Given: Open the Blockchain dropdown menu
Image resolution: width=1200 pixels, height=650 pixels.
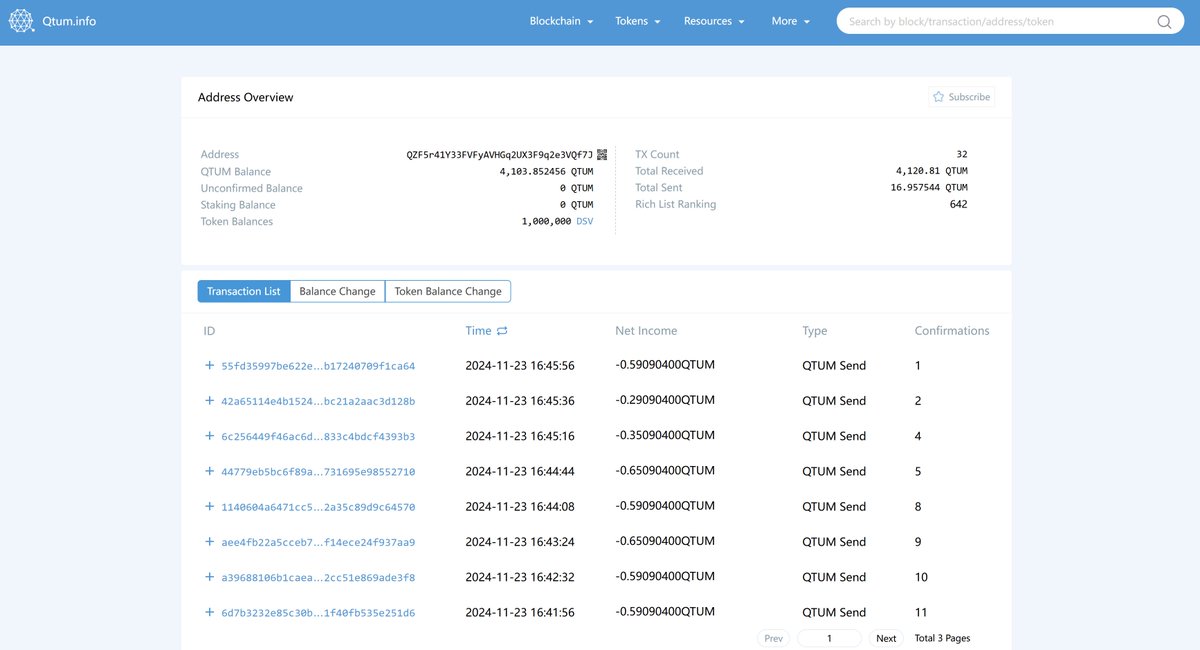Looking at the screenshot, I should 561,20.
